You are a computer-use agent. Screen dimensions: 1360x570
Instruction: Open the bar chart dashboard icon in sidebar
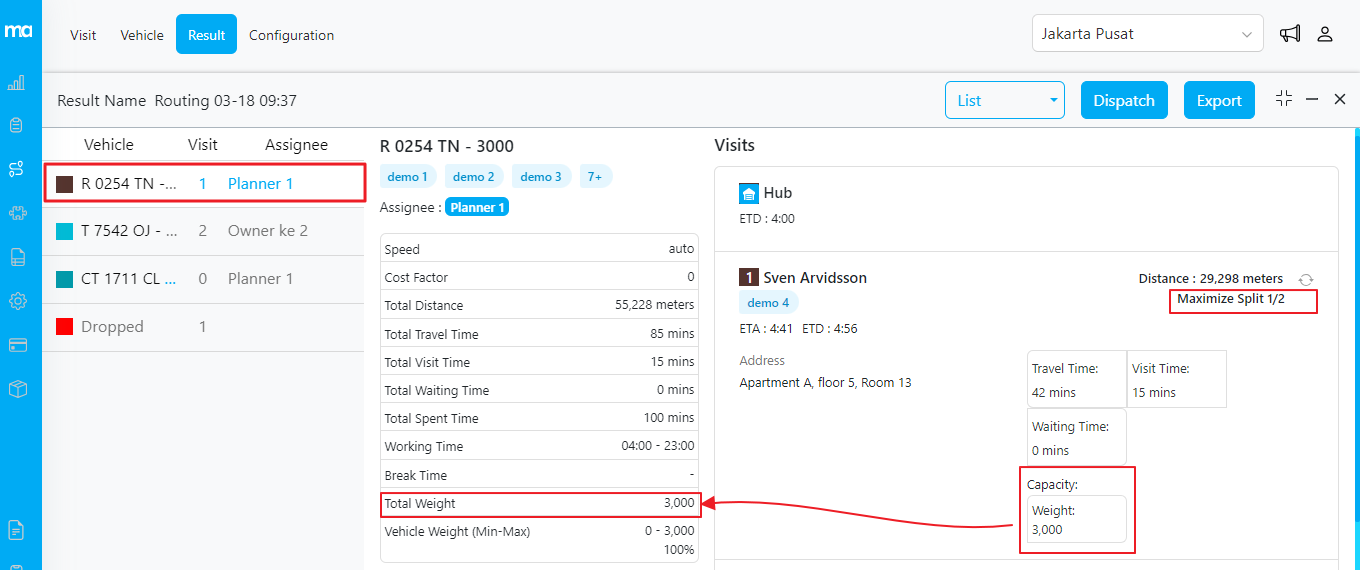point(17,83)
